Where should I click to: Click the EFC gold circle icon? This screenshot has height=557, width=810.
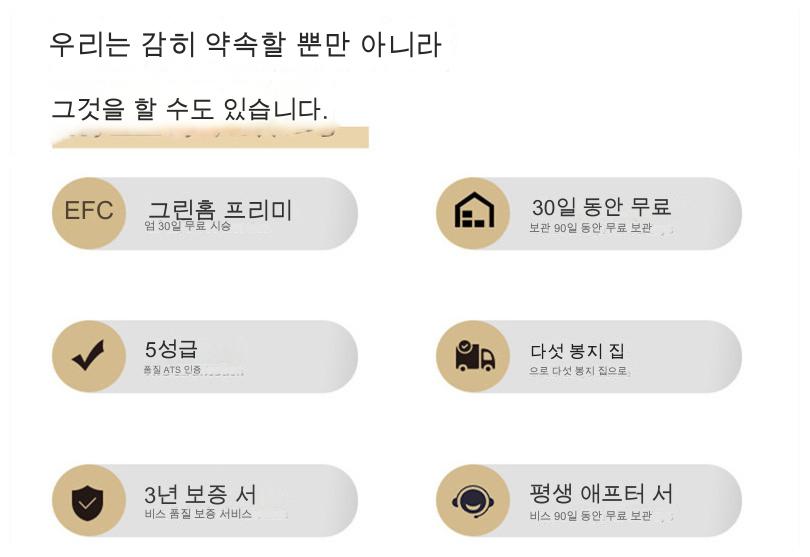coord(89,213)
